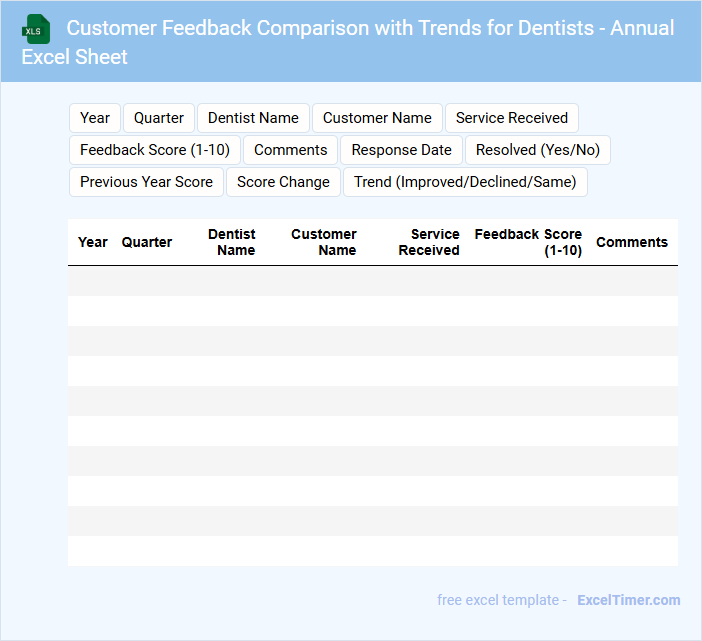Select the Quarter tag
This screenshot has height=641, width=702.
[x=159, y=118]
